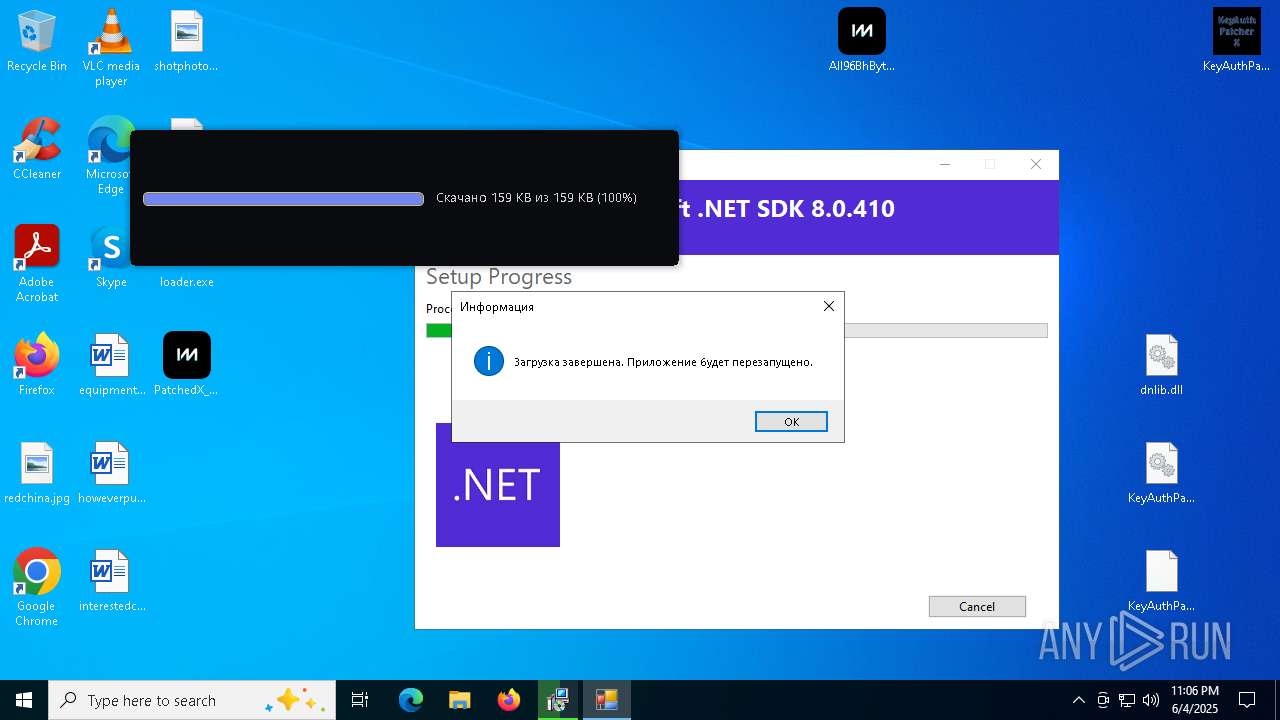Image resolution: width=1280 pixels, height=720 pixels.
Task: Open the Windows Start menu
Action: [x=24, y=700]
